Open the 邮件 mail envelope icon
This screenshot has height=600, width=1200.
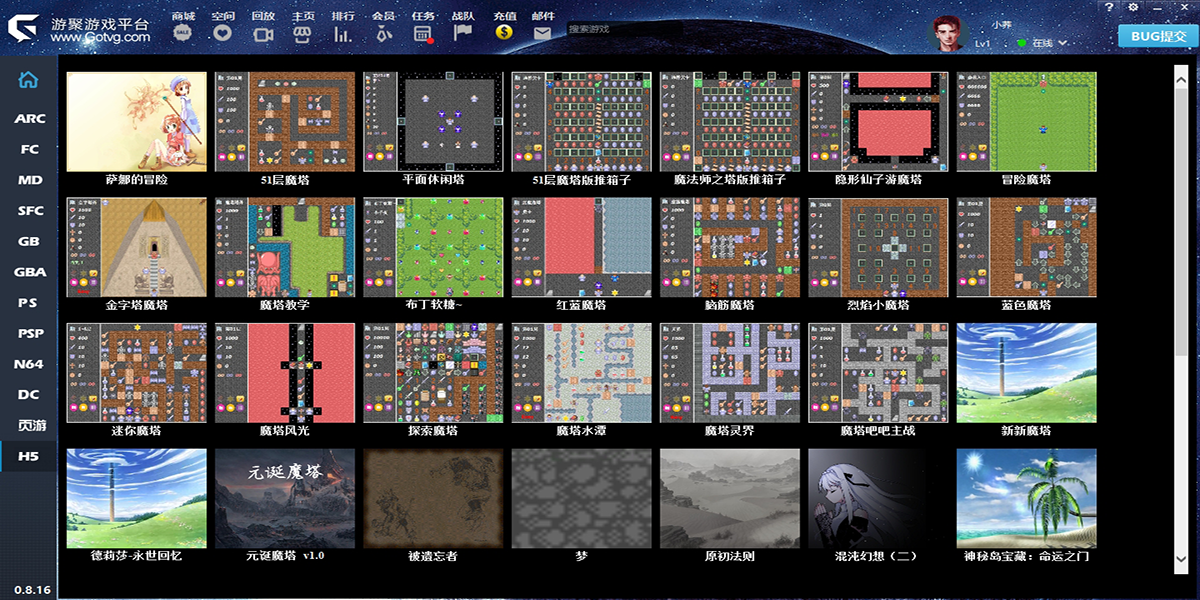click(x=542, y=33)
